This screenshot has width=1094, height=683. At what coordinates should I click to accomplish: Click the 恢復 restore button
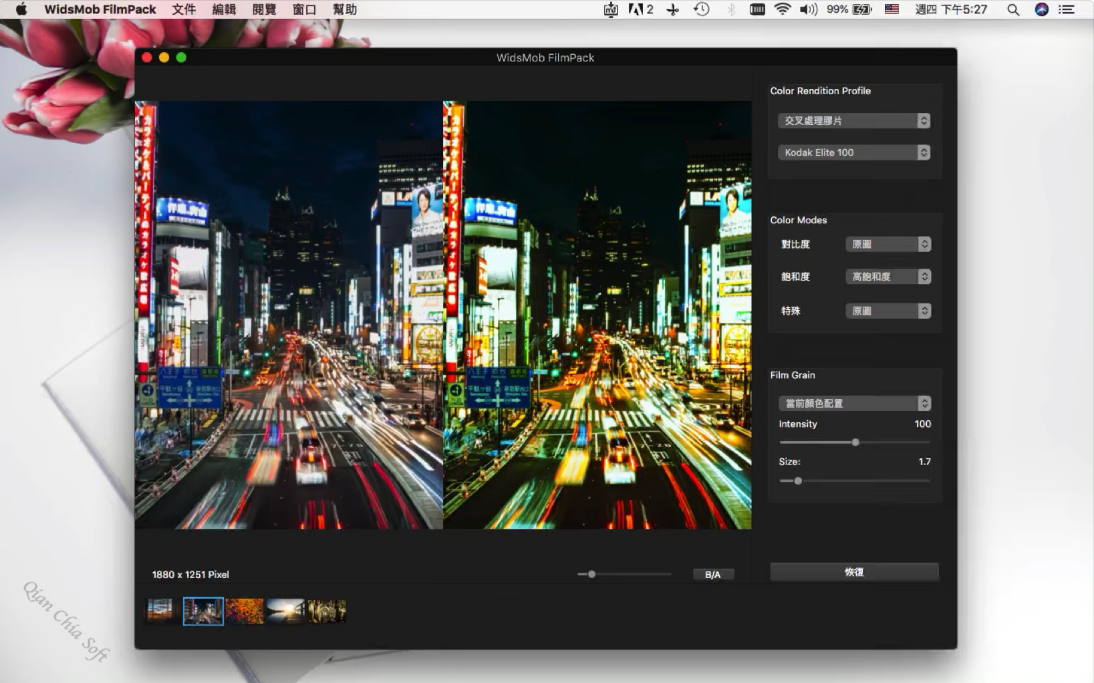(x=854, y=572)
